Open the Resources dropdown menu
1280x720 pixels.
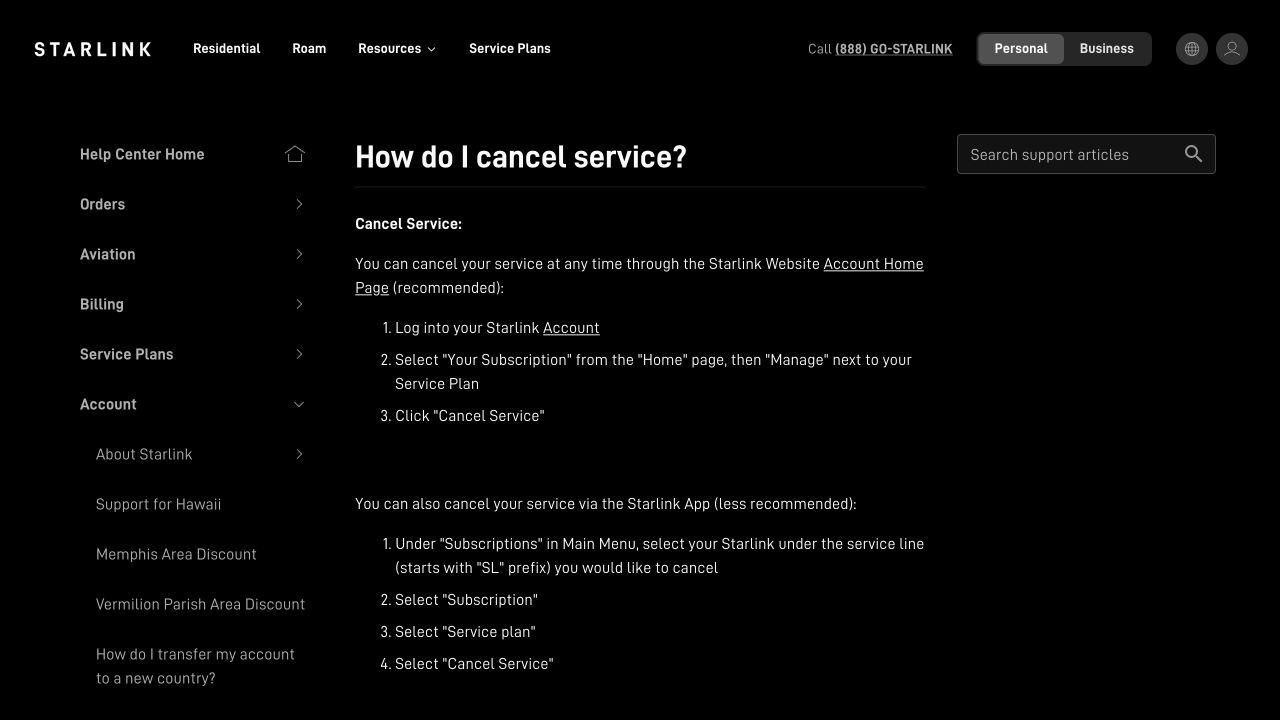pyautogui.click(x=397, y=49)
